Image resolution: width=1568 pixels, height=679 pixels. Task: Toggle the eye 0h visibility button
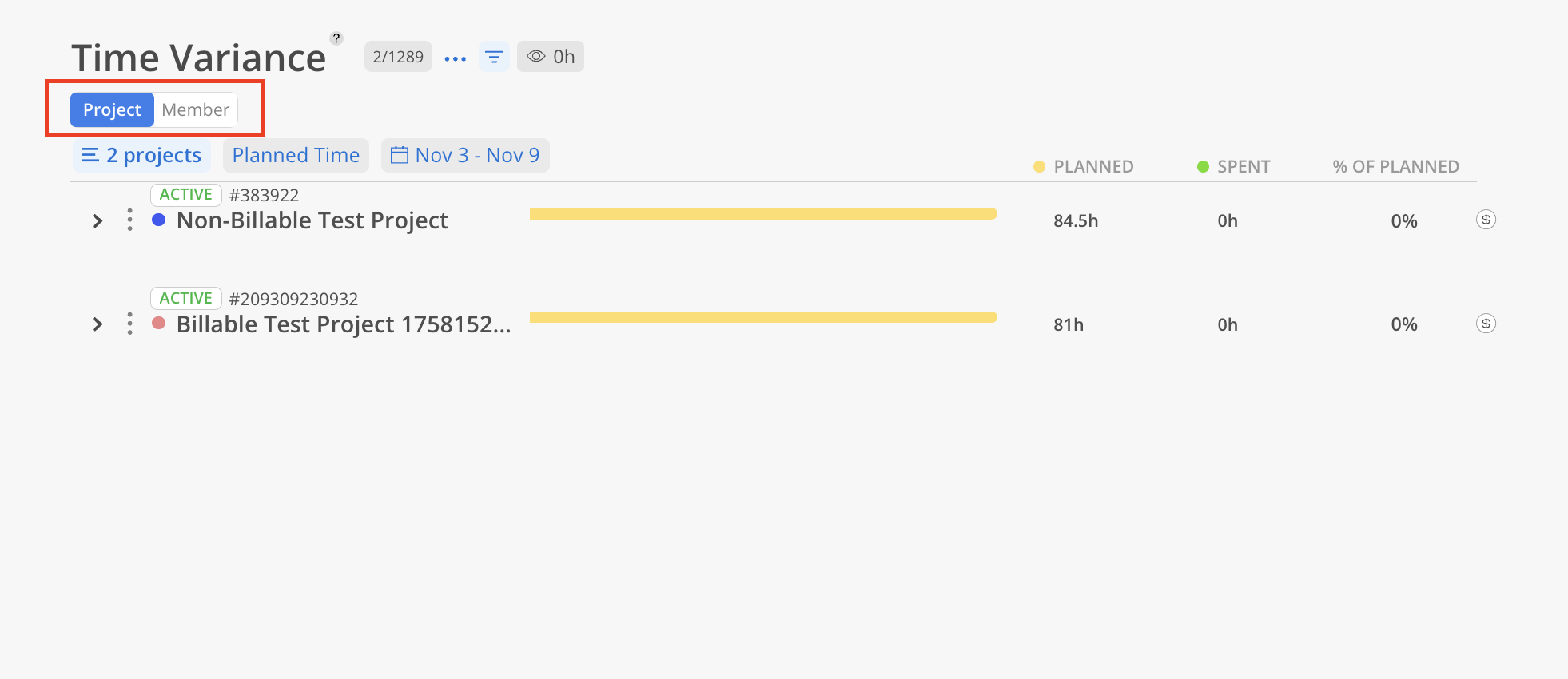tap(550, 57)
